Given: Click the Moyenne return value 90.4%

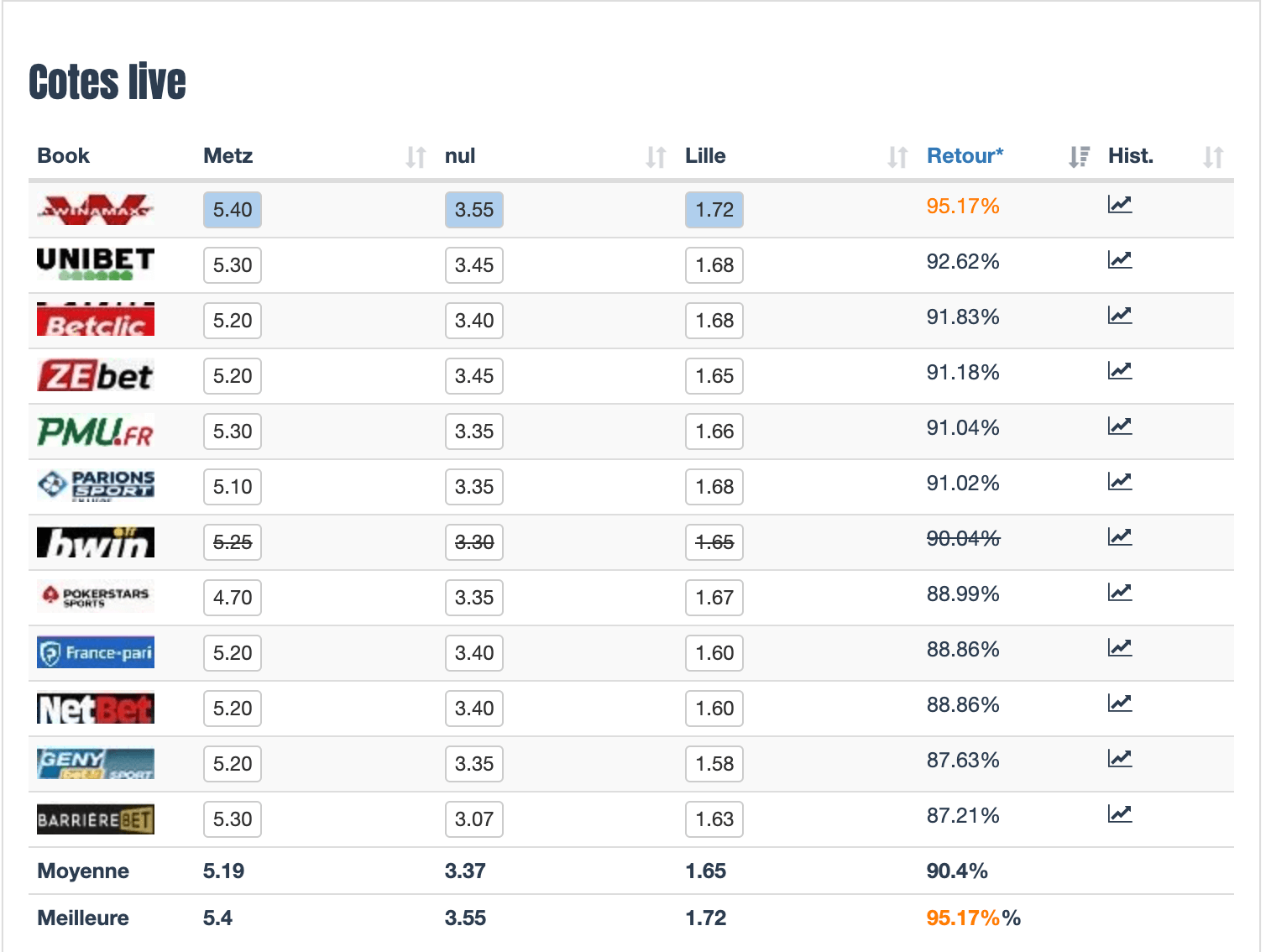Looking at the screenshot, I should point(957,871).
